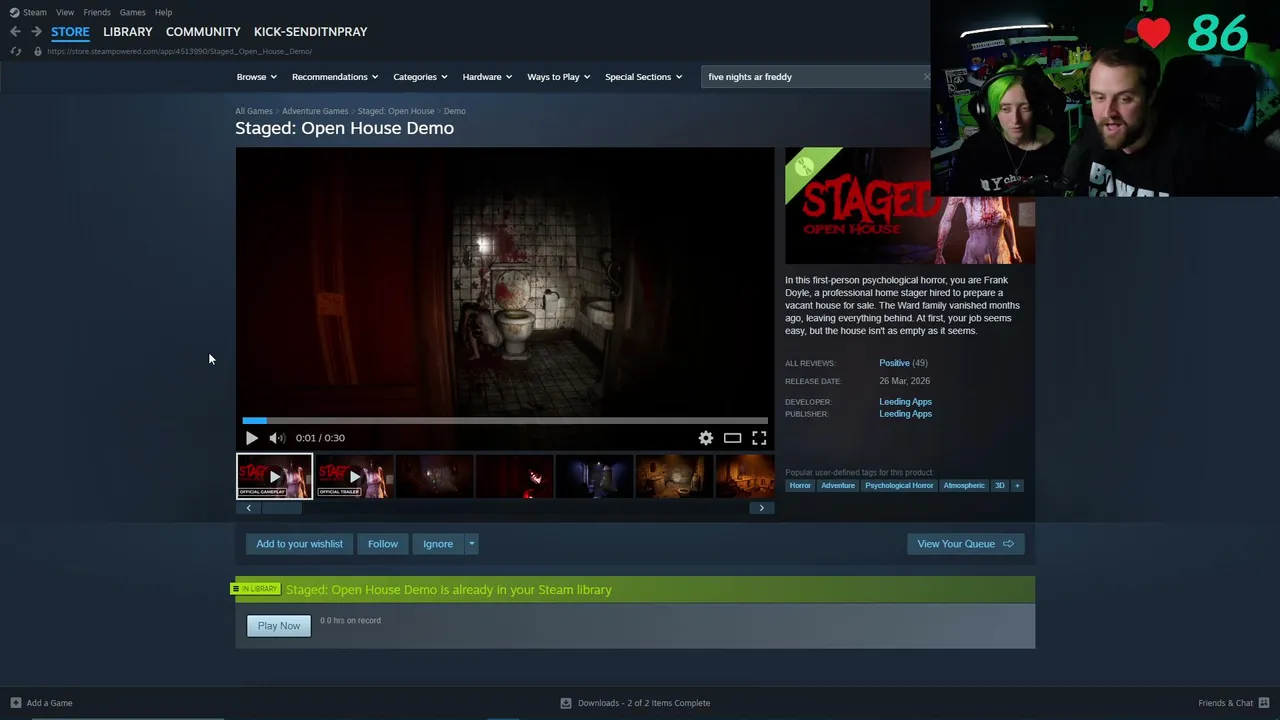Screen dimensions: 1280x720
Task: Open Downloads via the download status icon
Action: (566, 703)
